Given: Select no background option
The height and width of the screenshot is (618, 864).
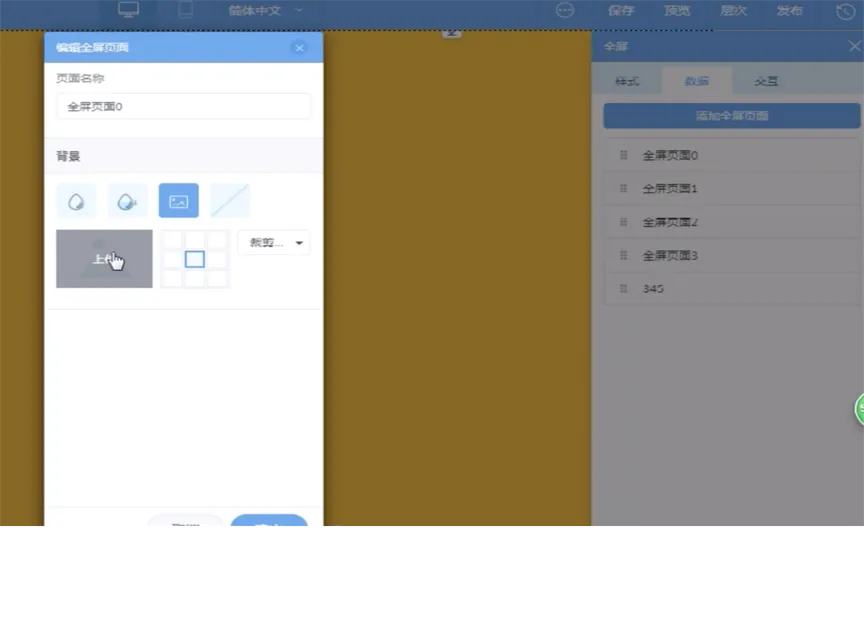Looking at the screenshot, I should point(230,201).
